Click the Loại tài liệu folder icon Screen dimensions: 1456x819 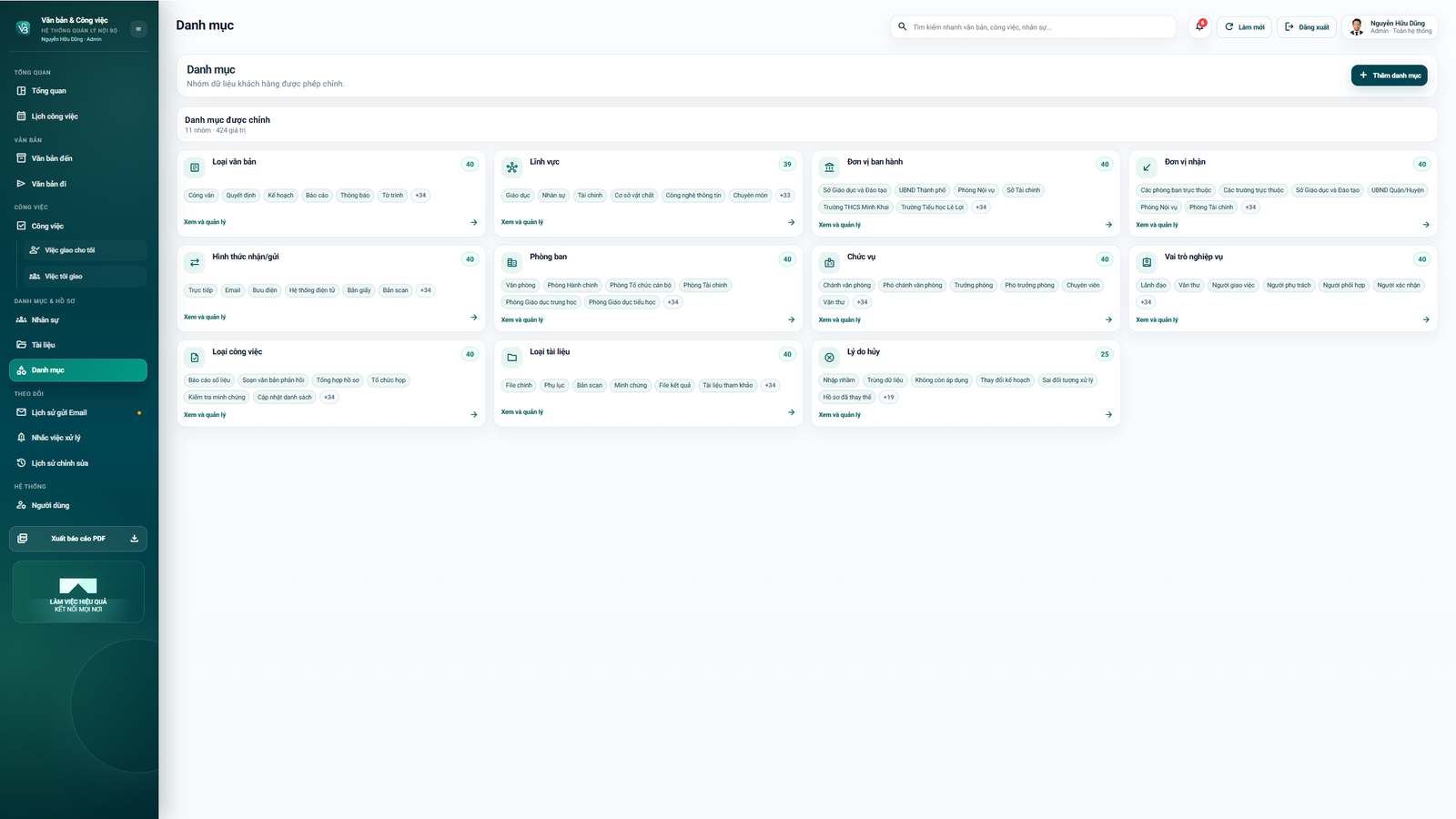tap(512, 358)
